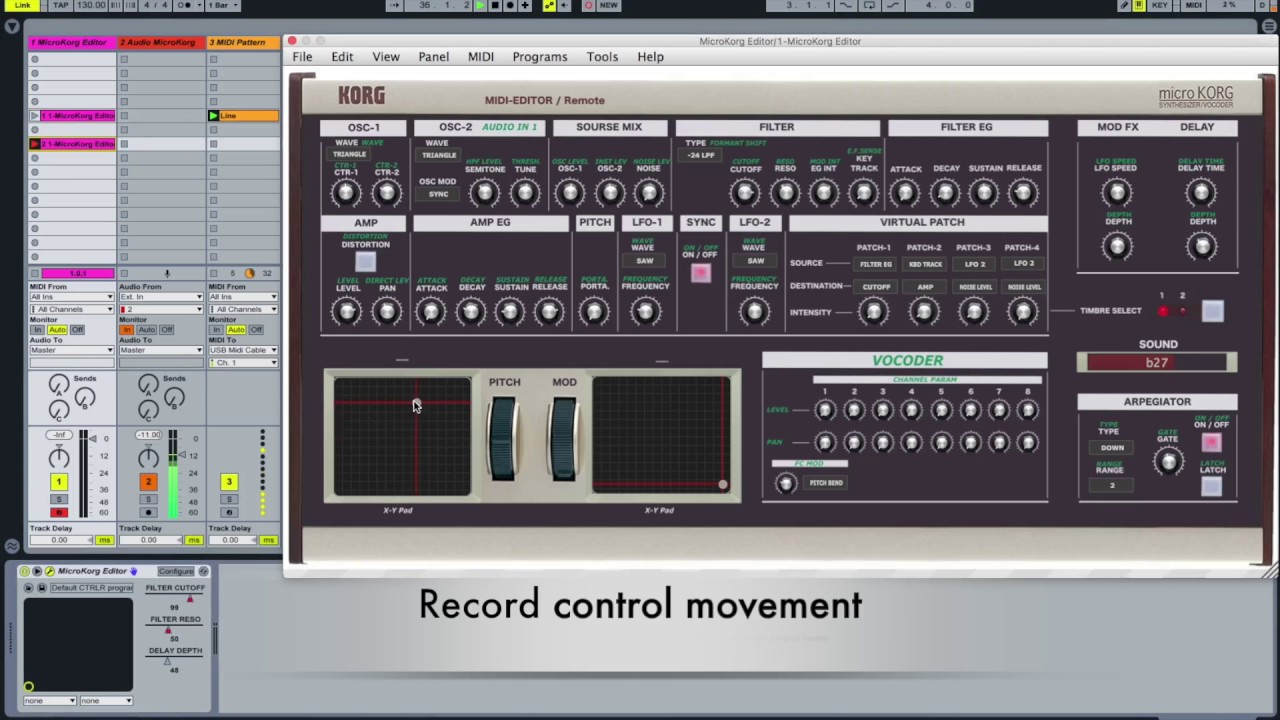This screenshot has width=1280, height=720.
Task: Open track 2 Audio From Ext. In dropdown
Action: (160, 297)
